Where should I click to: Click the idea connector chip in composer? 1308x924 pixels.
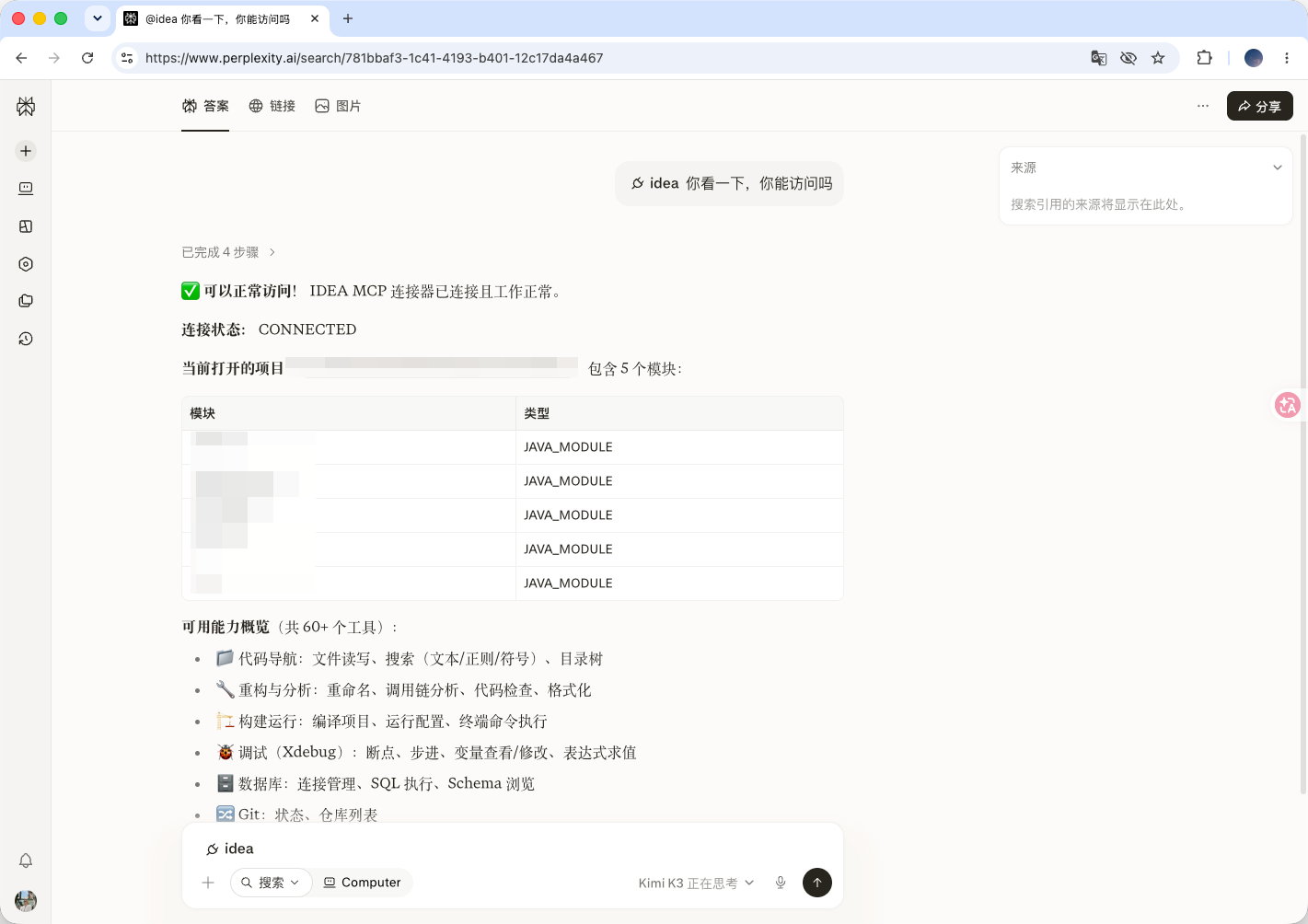click(x=230, y=849)
